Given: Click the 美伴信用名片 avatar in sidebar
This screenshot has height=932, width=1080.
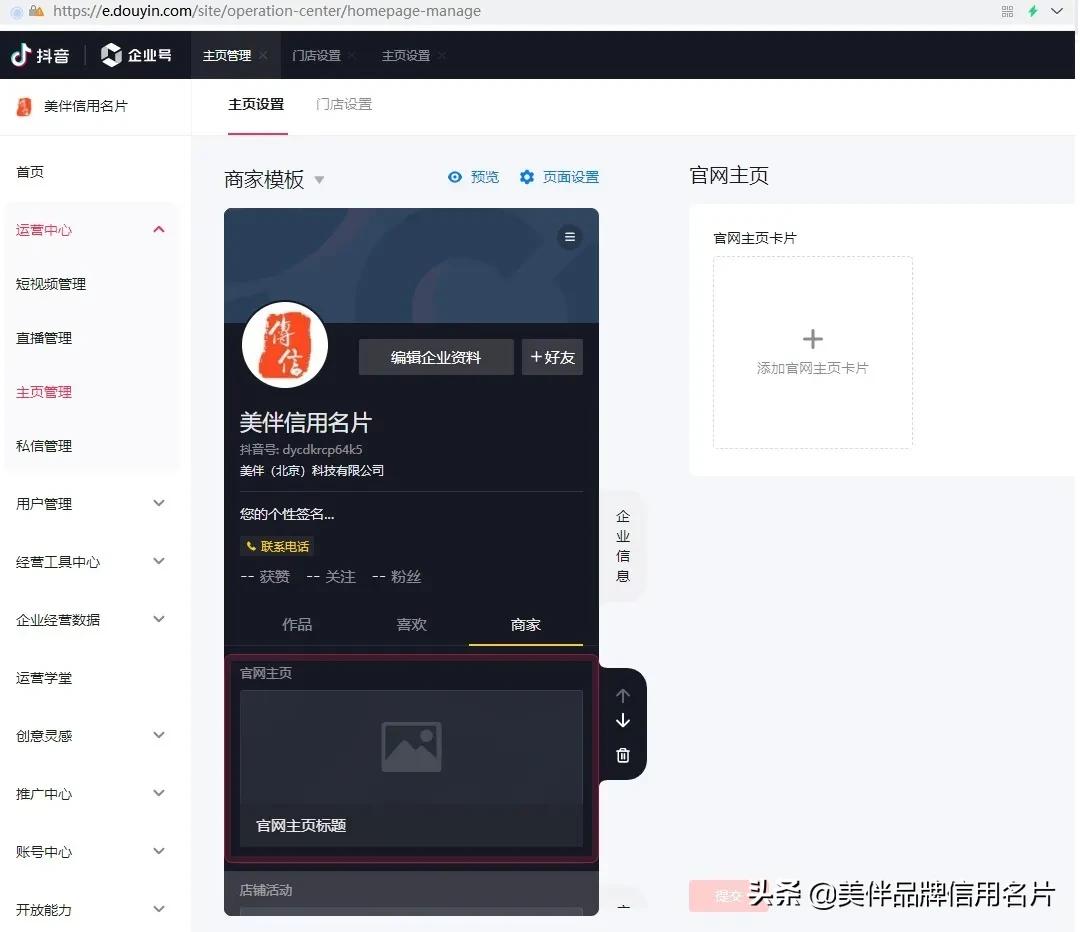Looking at the screenshot, I should click(24, 106).
